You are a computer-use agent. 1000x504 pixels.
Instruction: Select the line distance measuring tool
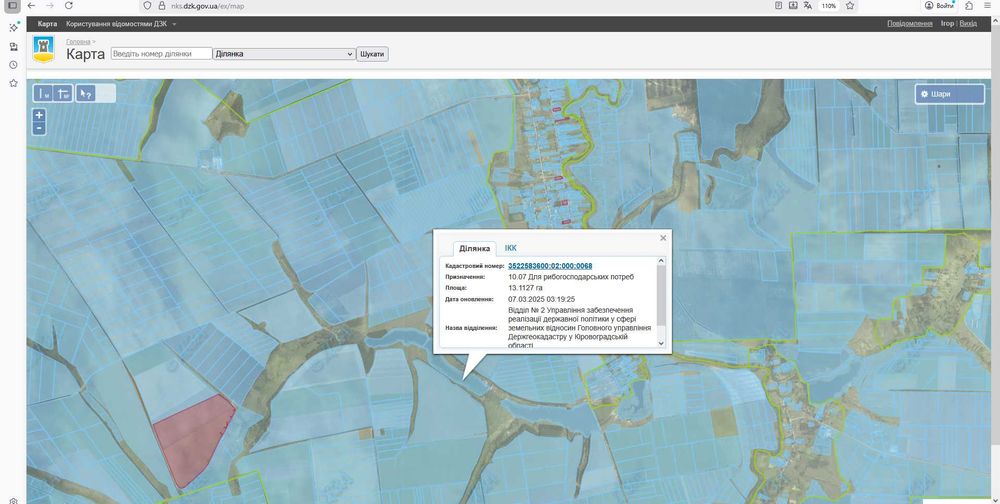43,94
